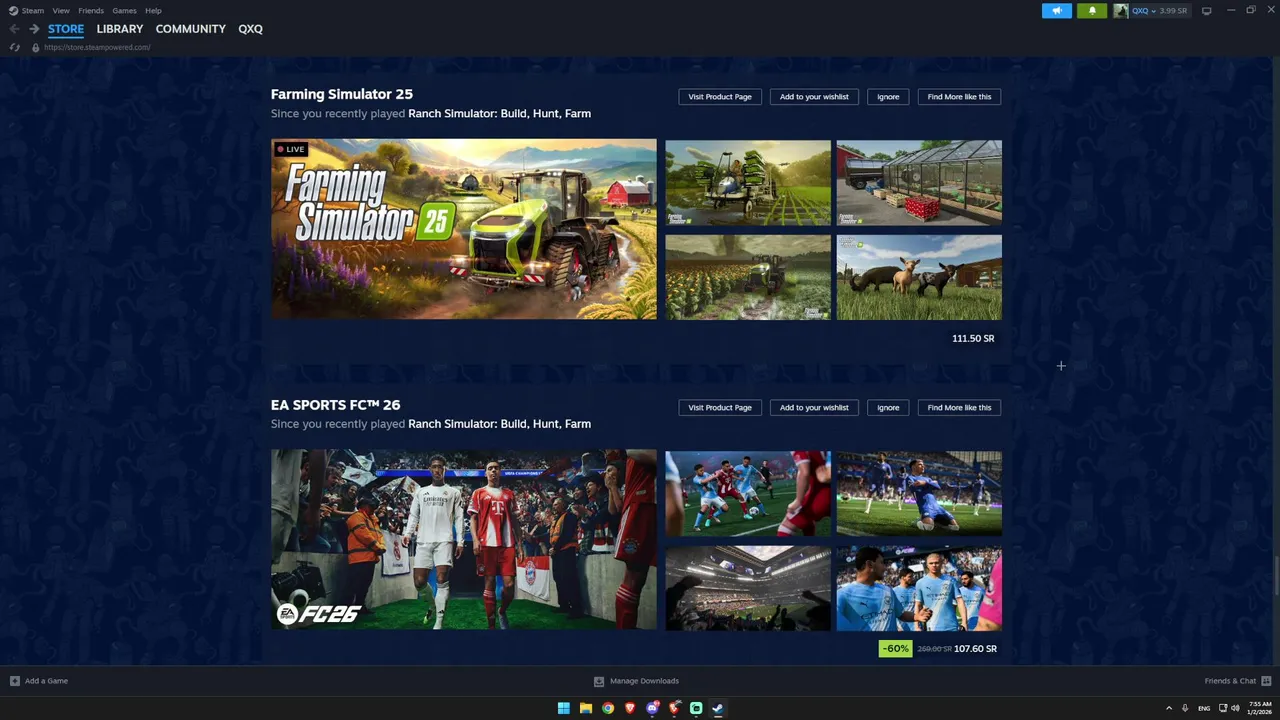The width and height of the screenshot is (1280, 720).
Task: Click the green app icon in taskbar
Action: [x=695, y=708]
